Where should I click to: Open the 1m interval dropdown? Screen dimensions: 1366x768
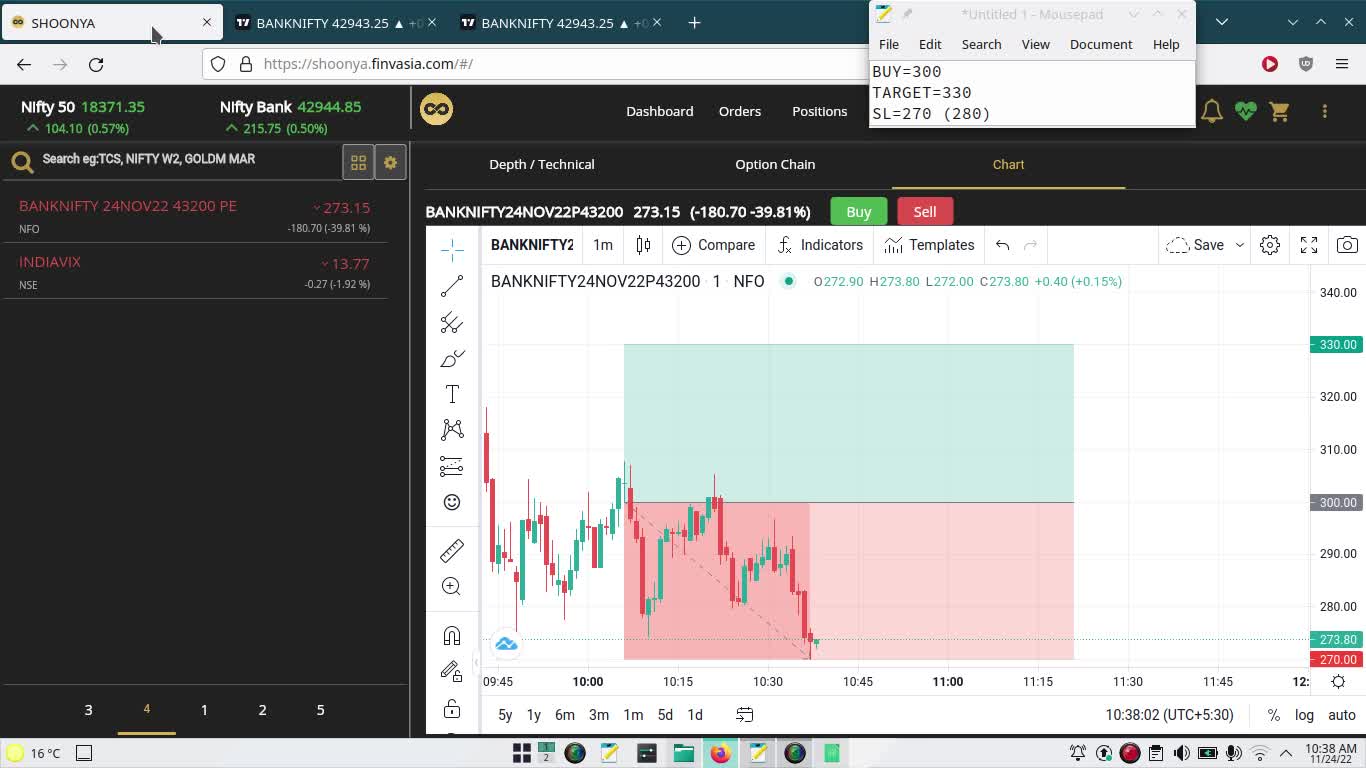(x=603, y=245)
